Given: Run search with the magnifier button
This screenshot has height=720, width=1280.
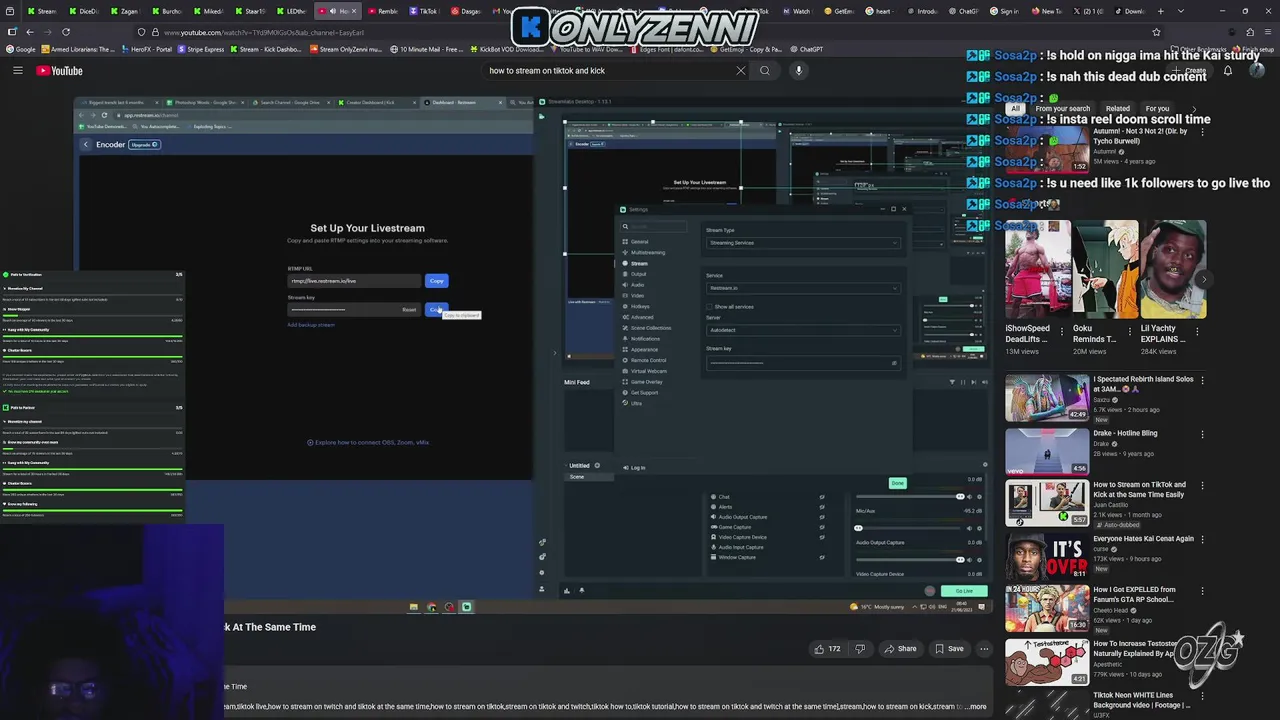Looking at the screenshot, I should click(x=765, y=70).
